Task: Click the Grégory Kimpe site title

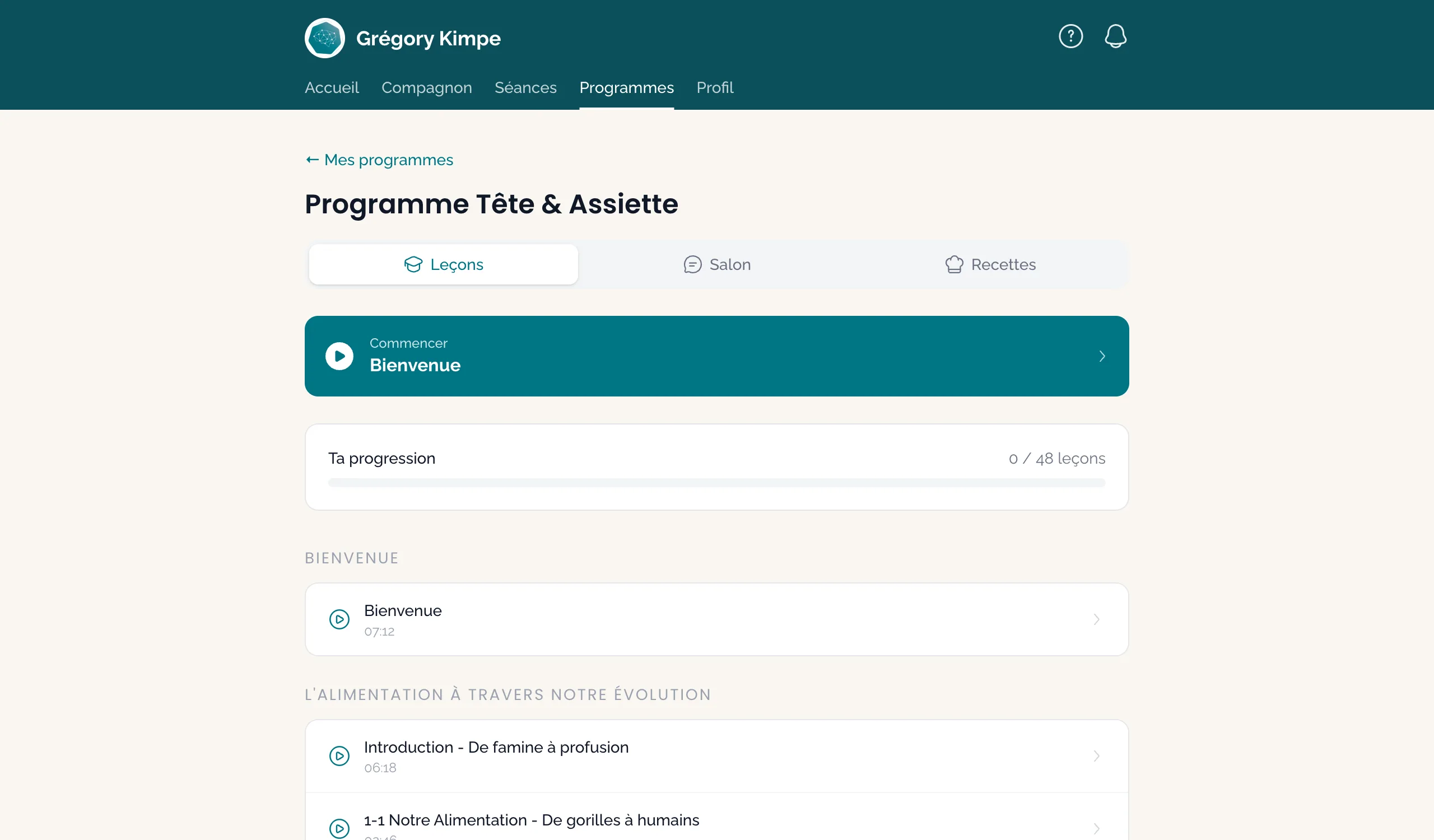Action: [428, 39]
